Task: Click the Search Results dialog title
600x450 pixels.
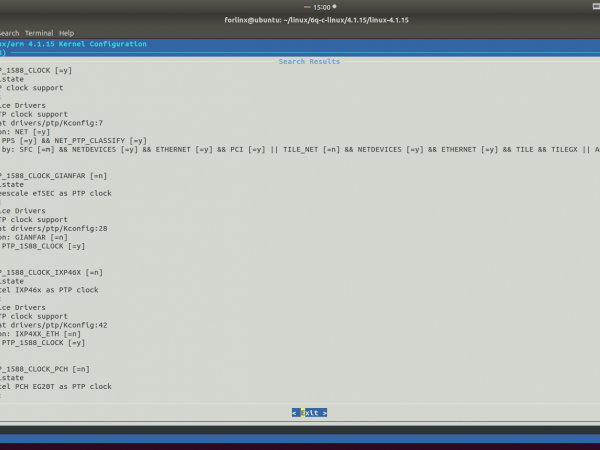Action: (309, 62)
